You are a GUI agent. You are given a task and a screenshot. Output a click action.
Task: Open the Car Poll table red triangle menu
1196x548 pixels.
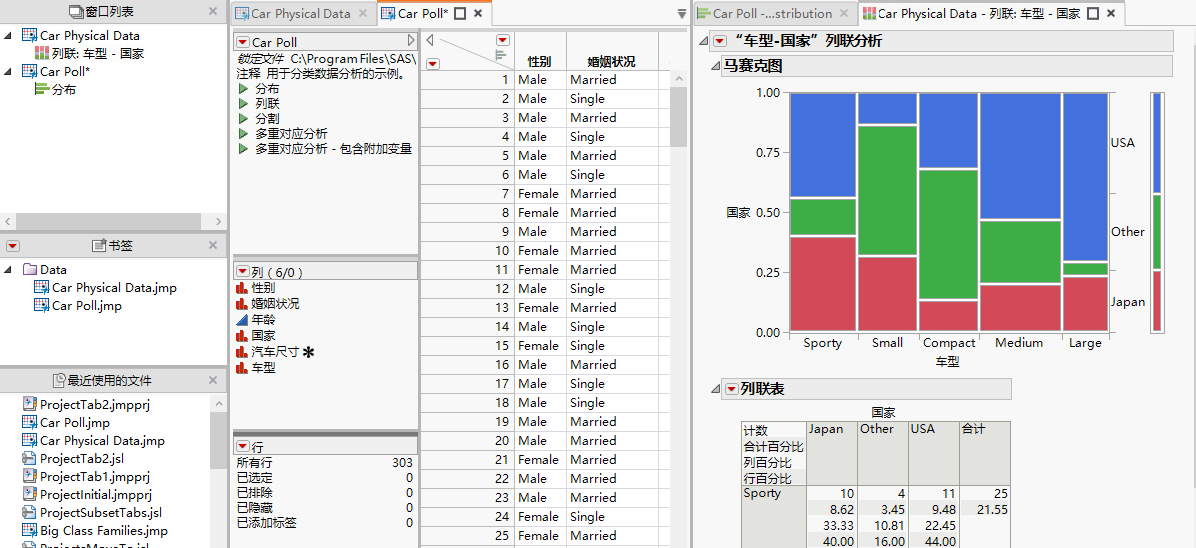[x=243, y=42]
